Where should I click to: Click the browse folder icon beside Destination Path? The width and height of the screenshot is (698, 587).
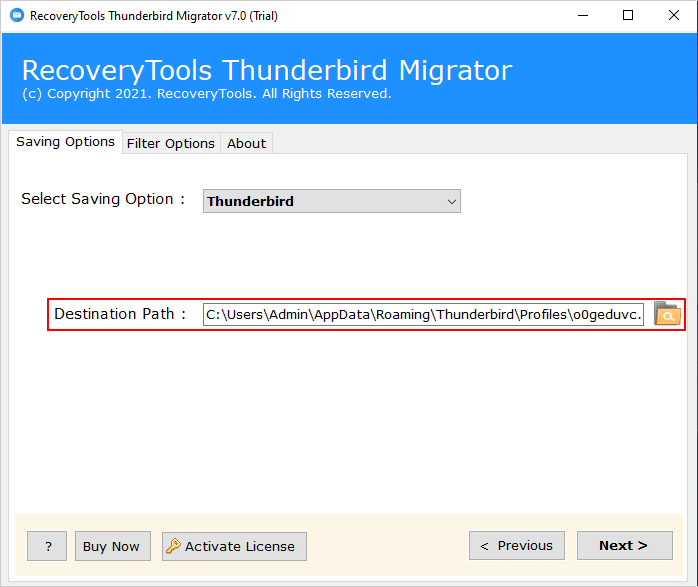click(667, 314)
